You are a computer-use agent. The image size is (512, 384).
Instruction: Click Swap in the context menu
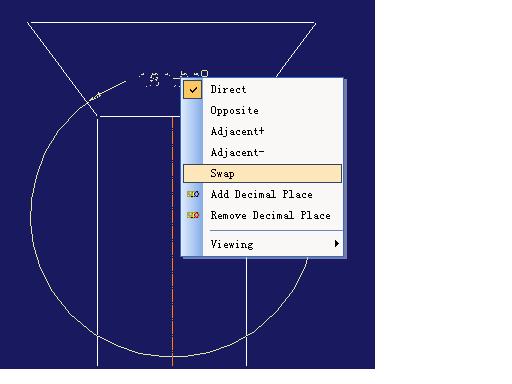(x=262, y=173)
